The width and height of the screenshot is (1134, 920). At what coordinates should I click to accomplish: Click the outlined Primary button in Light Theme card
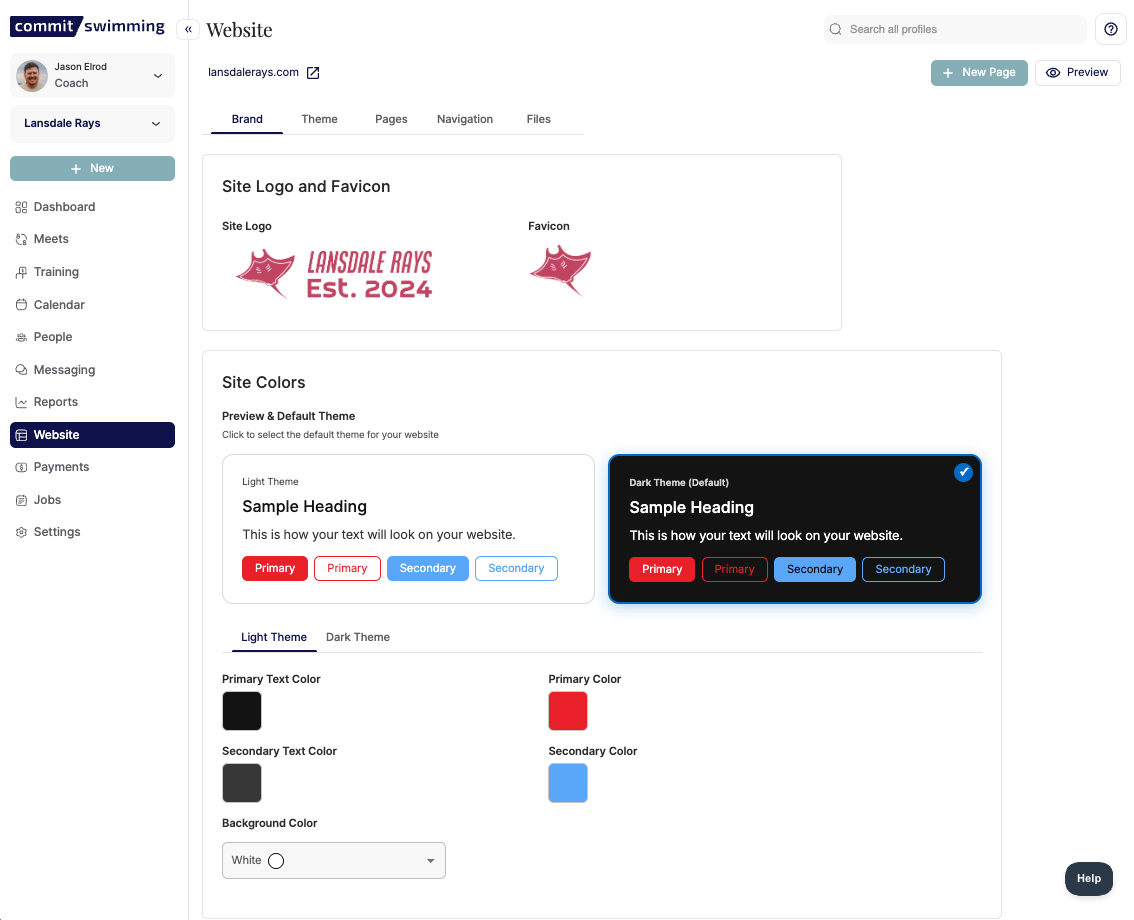pyautogui.click(x=347, y=568)
